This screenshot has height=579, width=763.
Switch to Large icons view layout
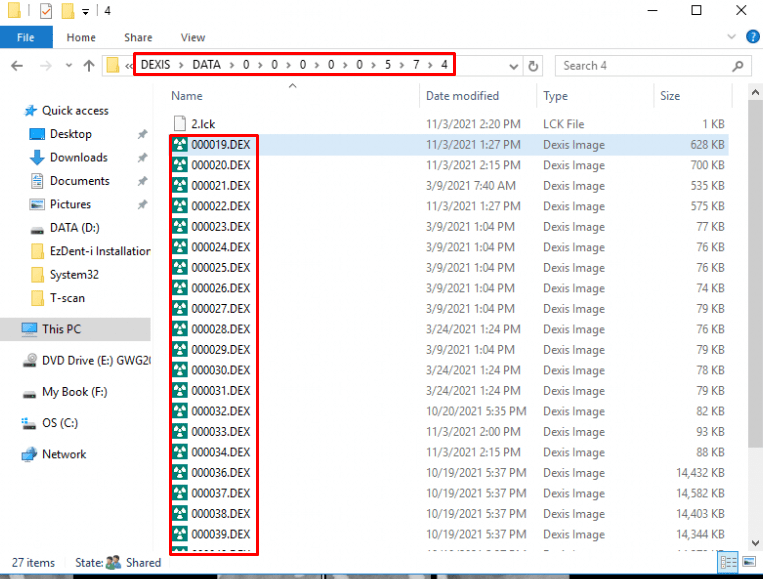pos(749,562)
